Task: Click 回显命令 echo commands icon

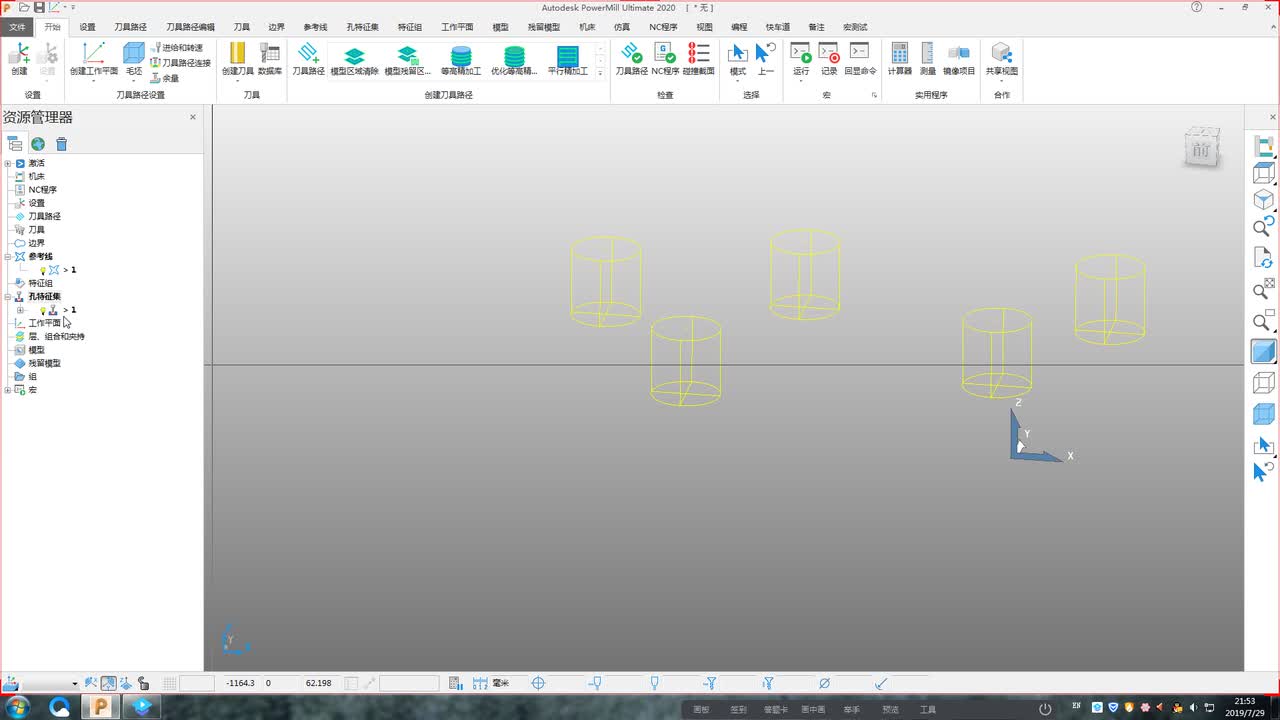Action: (860, 59)
